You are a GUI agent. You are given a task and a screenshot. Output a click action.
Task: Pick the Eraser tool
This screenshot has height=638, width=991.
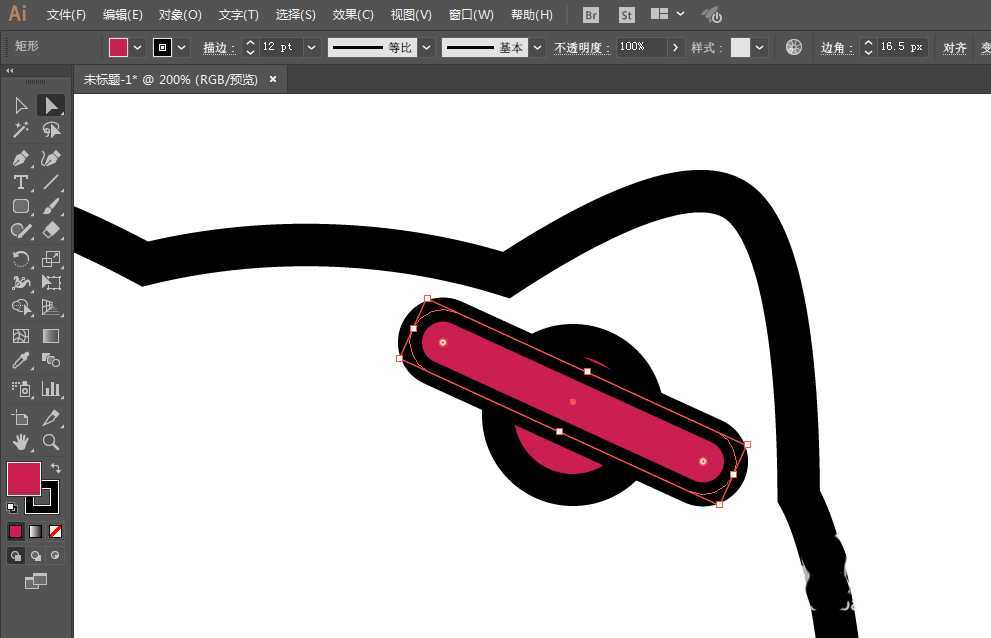pyautogui.click(x=51, y=231)
